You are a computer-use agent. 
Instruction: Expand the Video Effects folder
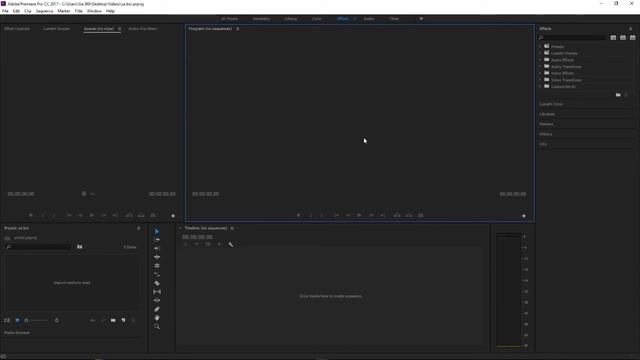click(x=540, y=73)
